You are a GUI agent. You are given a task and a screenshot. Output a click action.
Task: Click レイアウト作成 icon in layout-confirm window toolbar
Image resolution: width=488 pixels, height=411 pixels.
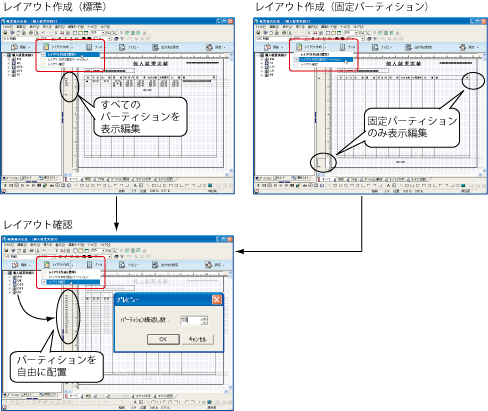47,265
